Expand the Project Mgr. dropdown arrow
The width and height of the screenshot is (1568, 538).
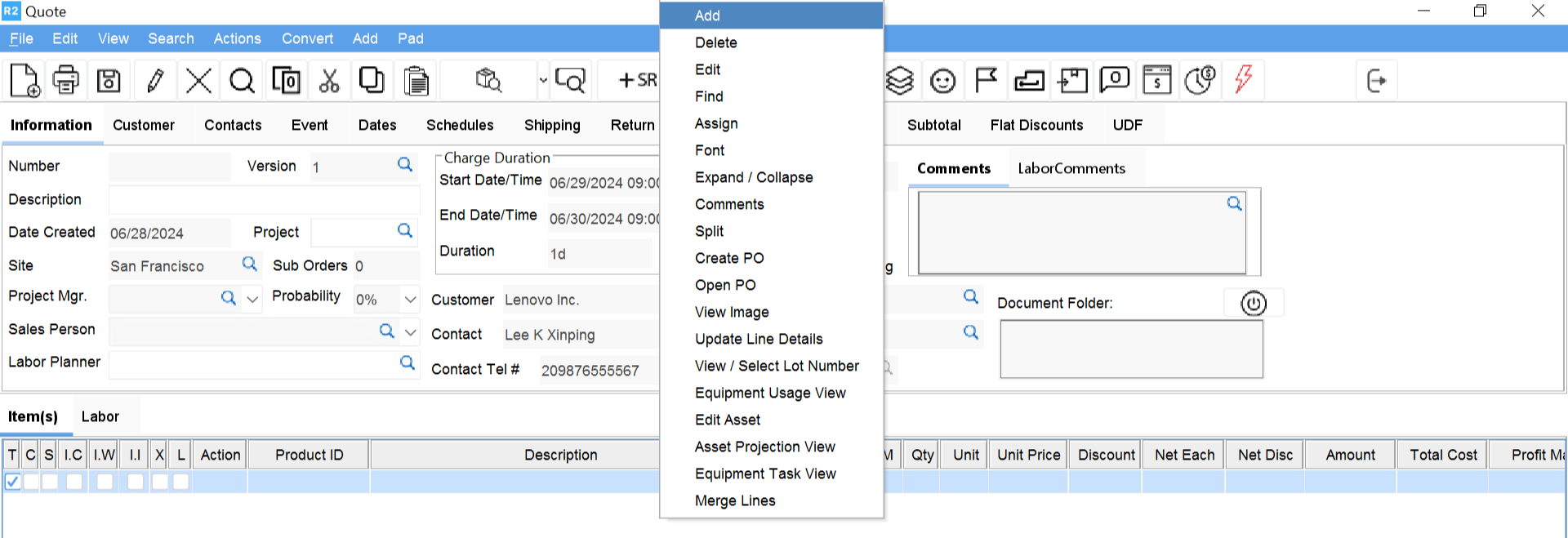pos(252,300)
